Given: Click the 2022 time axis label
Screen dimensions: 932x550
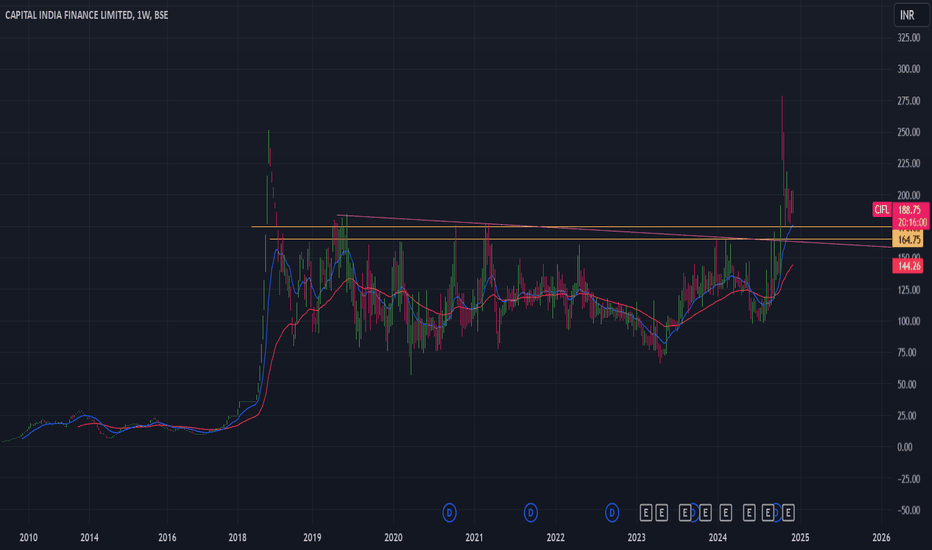Looking at the screenshot, I should pos(555,538).
